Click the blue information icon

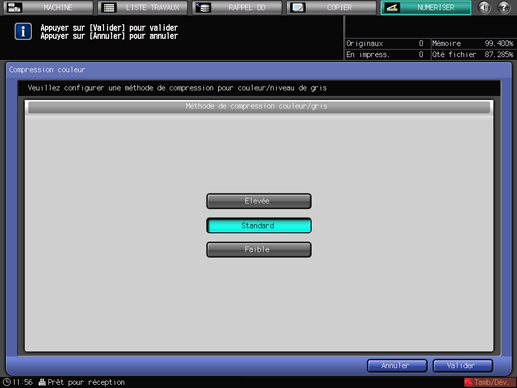coord(23,32)
